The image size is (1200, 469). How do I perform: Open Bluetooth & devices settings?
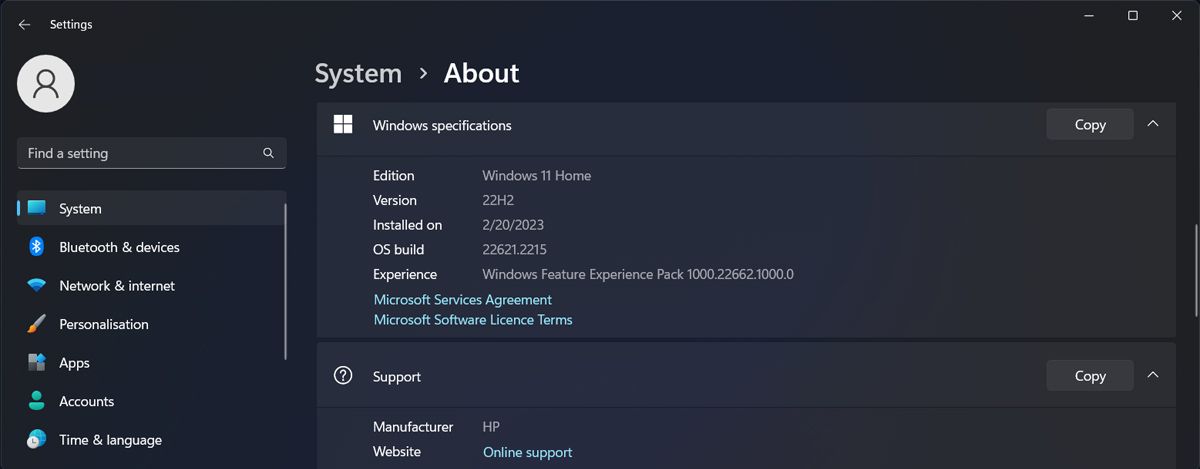(152, 247)
